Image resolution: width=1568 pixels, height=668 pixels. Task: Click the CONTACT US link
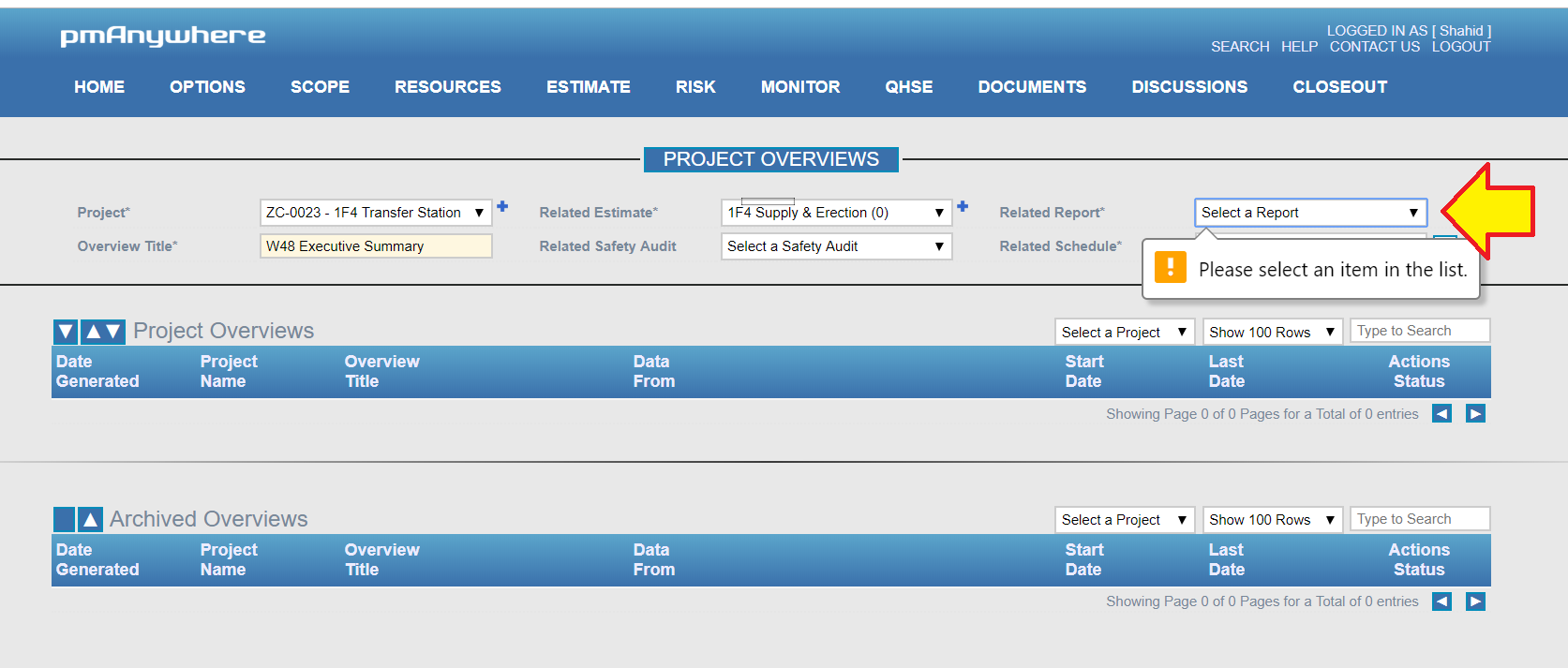pos(1374,47)
